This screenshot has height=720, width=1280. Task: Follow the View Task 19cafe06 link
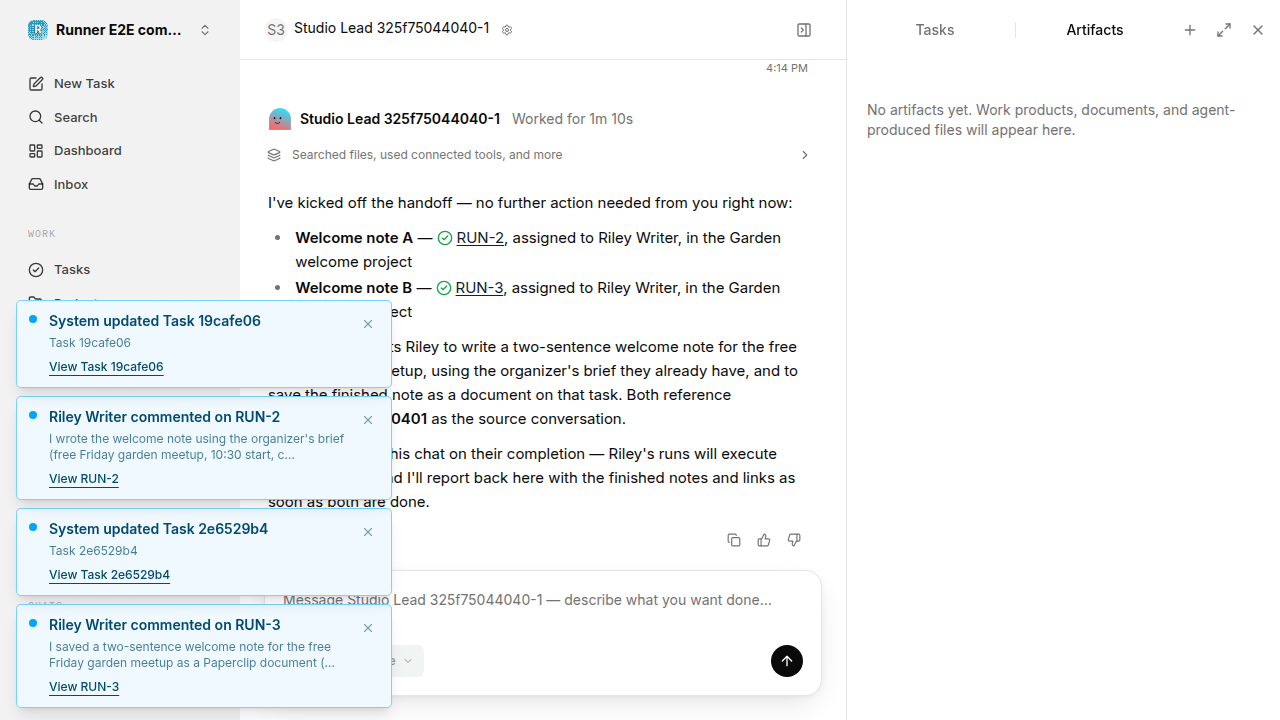106,367
